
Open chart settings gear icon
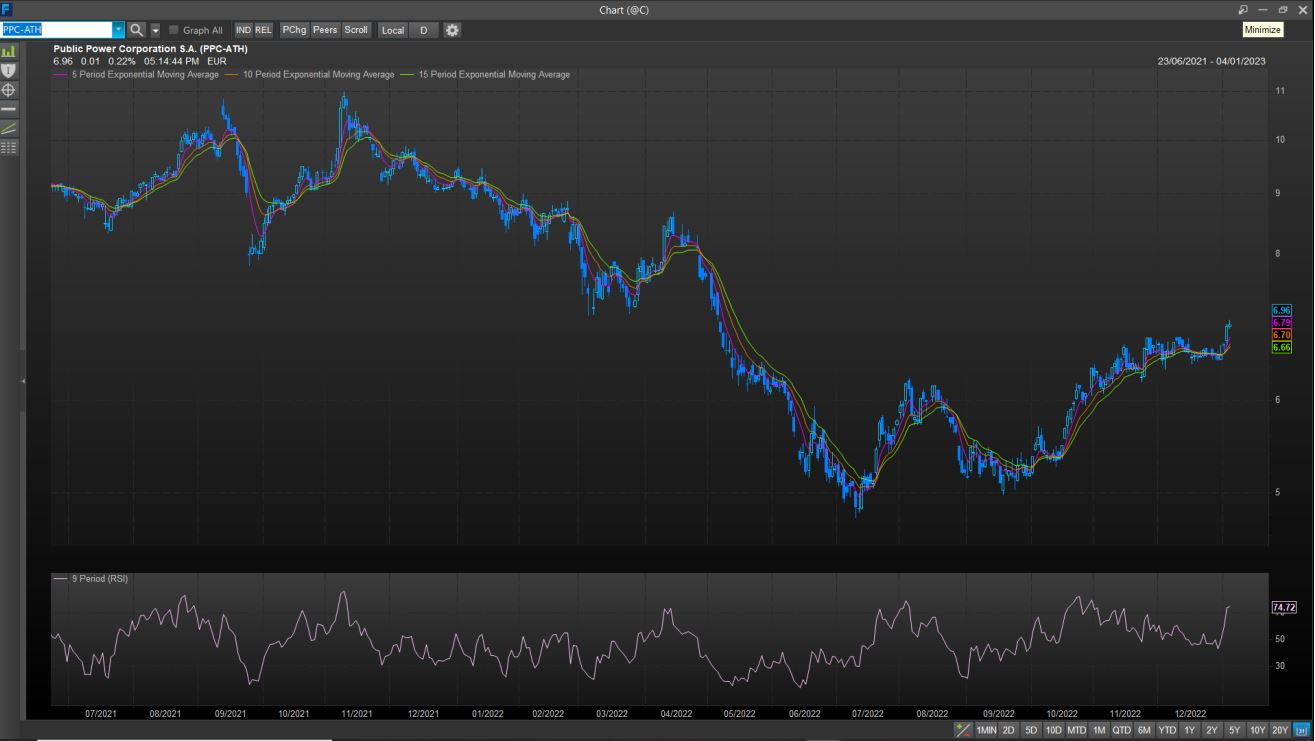pyautogui.click(x=453, y=30)
